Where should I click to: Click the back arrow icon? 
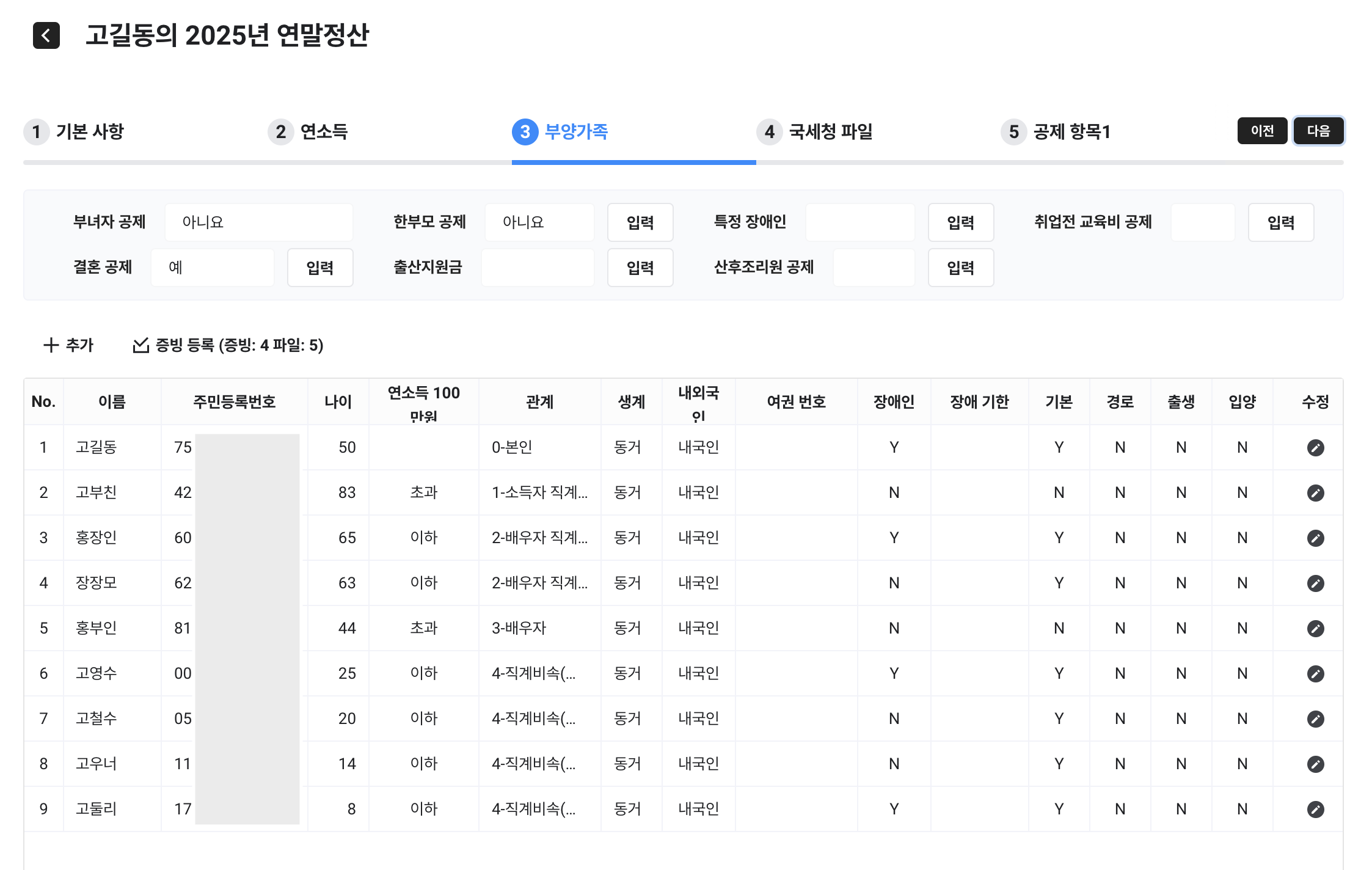pyautogui.click(x=46, y=35)
